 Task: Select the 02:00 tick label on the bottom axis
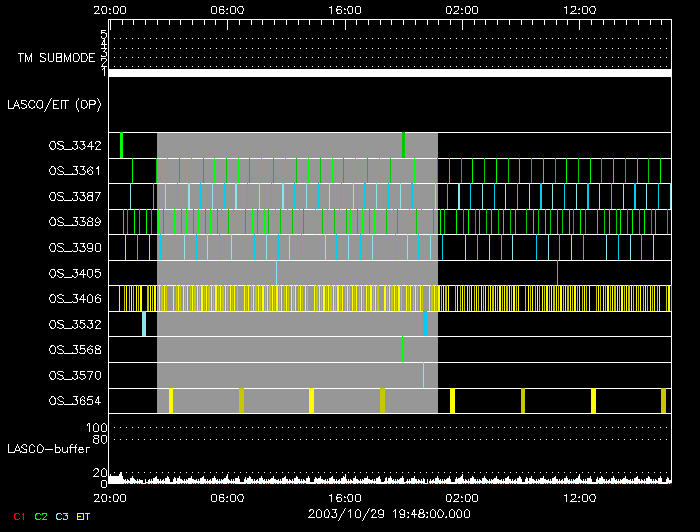pyautogui.click(x=461, y=497)
